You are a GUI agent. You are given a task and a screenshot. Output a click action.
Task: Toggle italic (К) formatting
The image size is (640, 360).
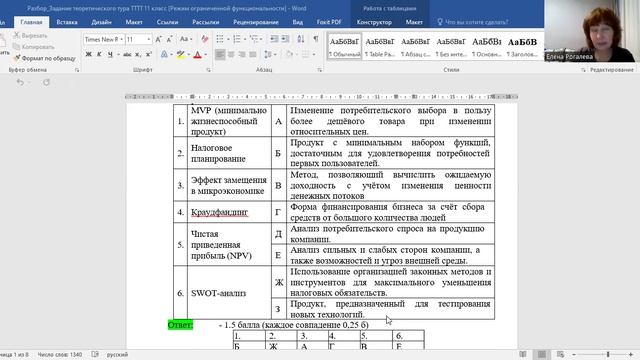(x=99, y=54)
